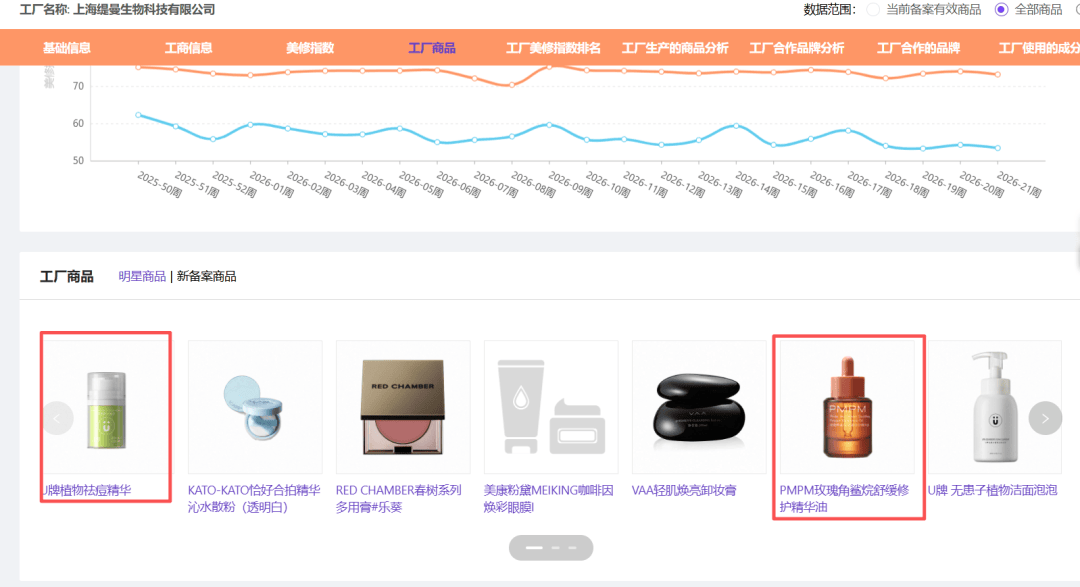Open the KATO-KATO恰好合拍精华沁水散粉 link
Screen dimensions: 1080x587
tap(254, 499)
